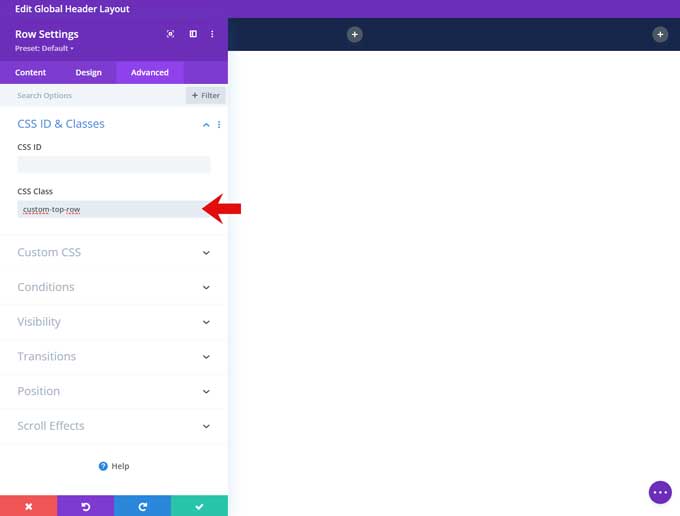
Task: Expand the Custom CSS section
Action: (113, 253)
